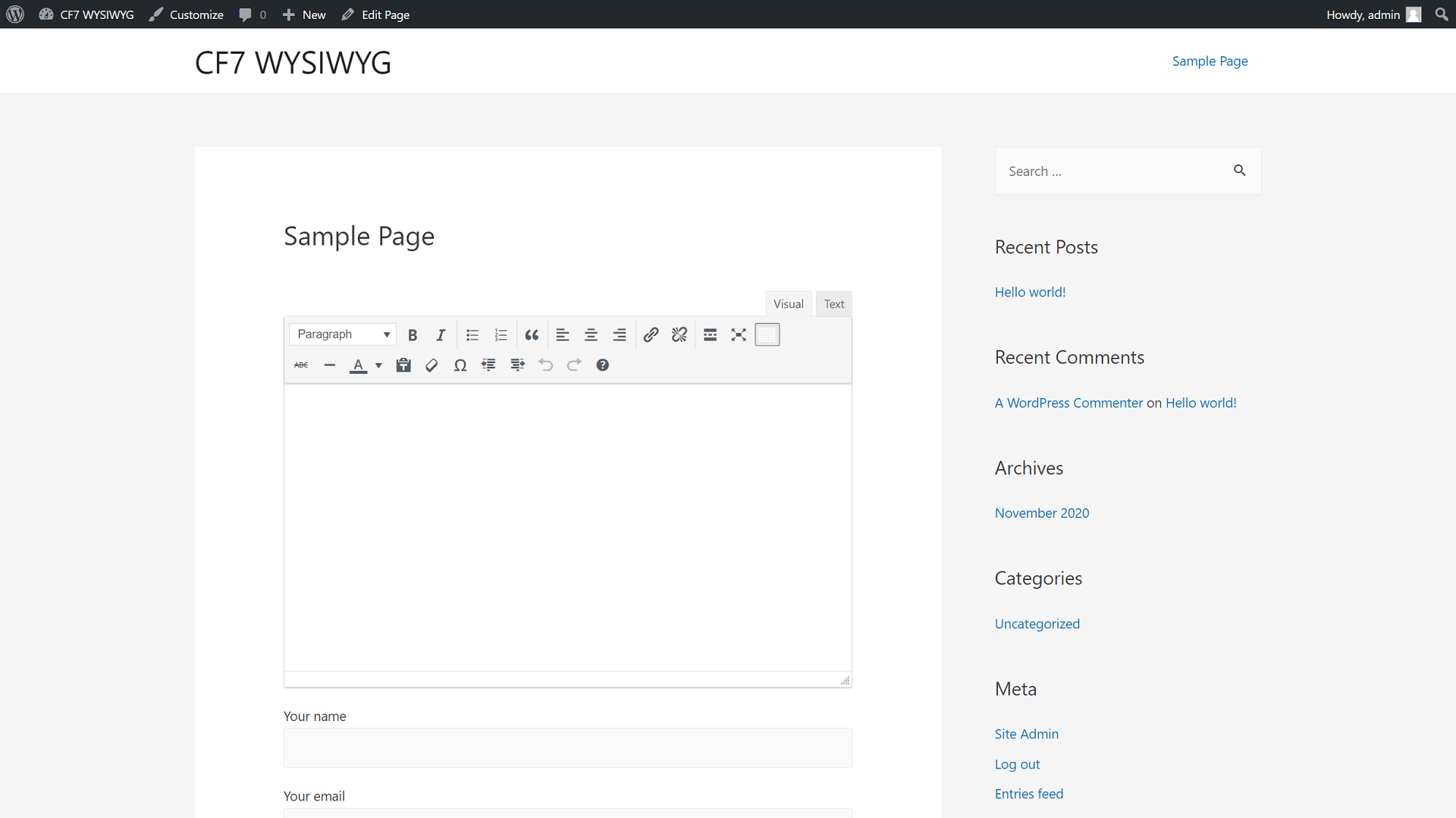This screenshot has height=818, width=1456.
Task: Open keyboard shortcuts help
Action: coord(603,365)
